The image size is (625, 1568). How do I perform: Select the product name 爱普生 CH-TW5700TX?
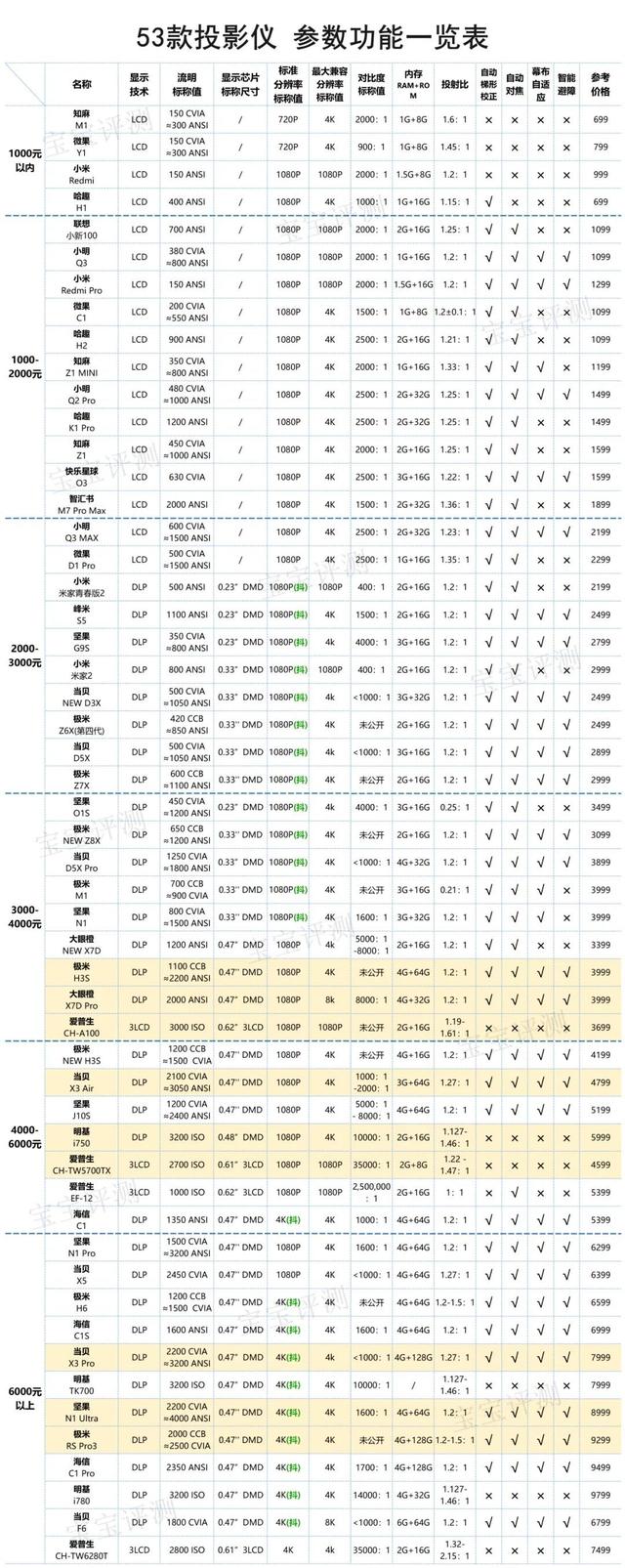[82, 1165]
